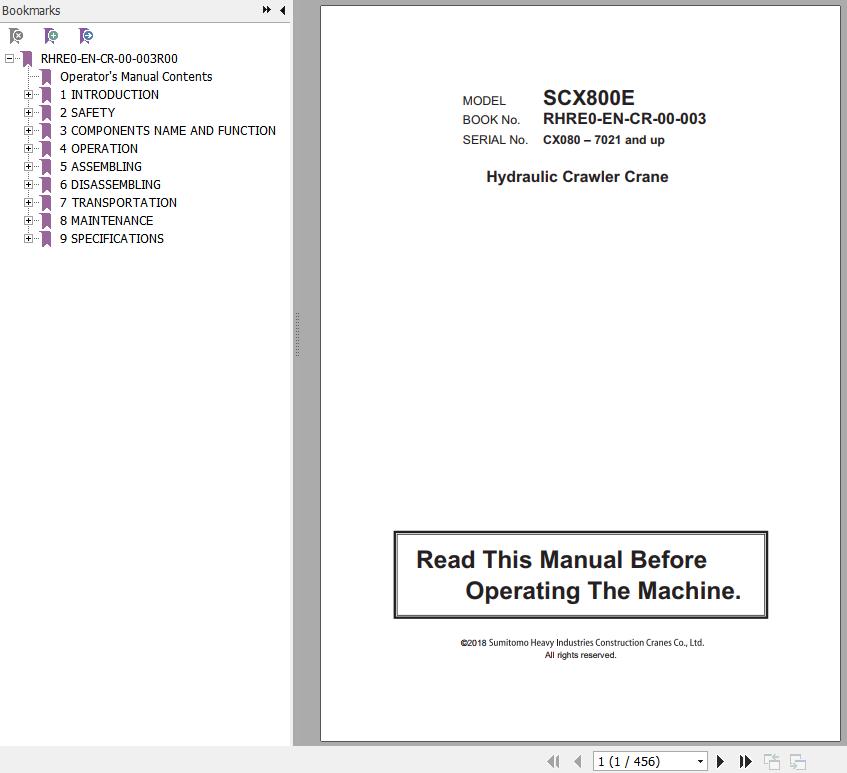Expand the 1 INTRODUCTION bookmark
This screenshot has width=847, height=773.
pyautogui.click(x=29, y=95)
